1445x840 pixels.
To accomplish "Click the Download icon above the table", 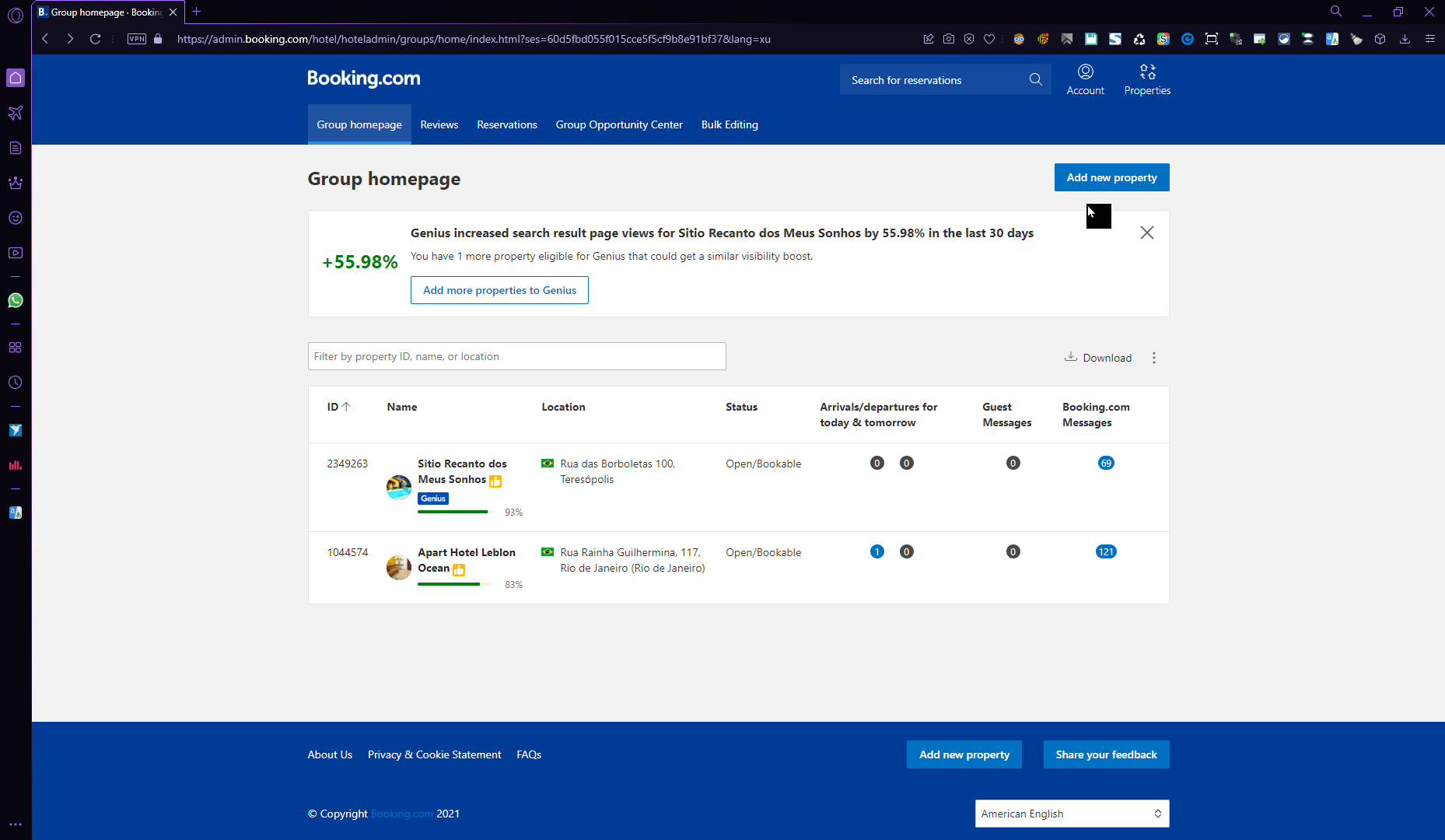I will [x=1071, y=357].
